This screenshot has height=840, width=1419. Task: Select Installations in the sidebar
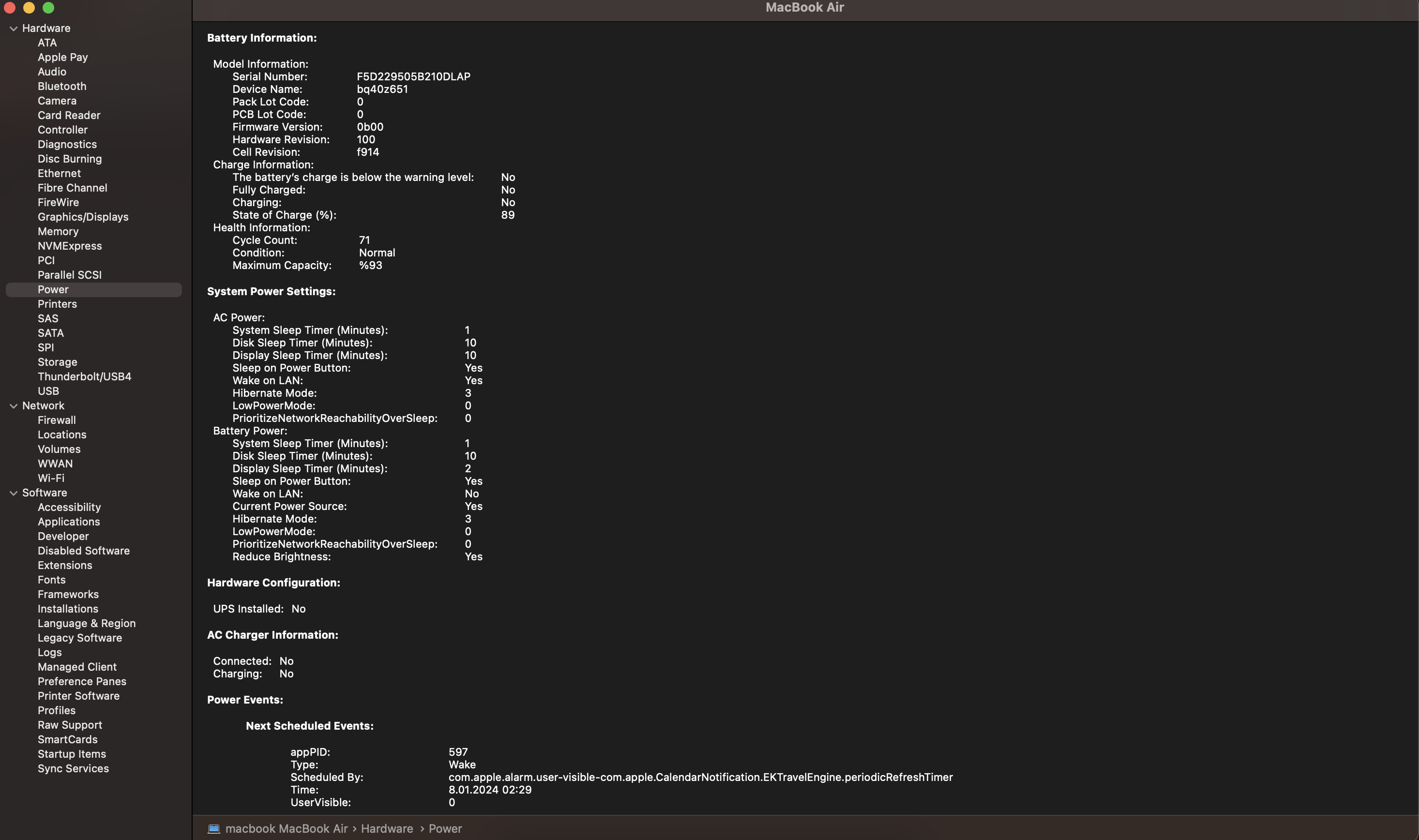[68, 609]
